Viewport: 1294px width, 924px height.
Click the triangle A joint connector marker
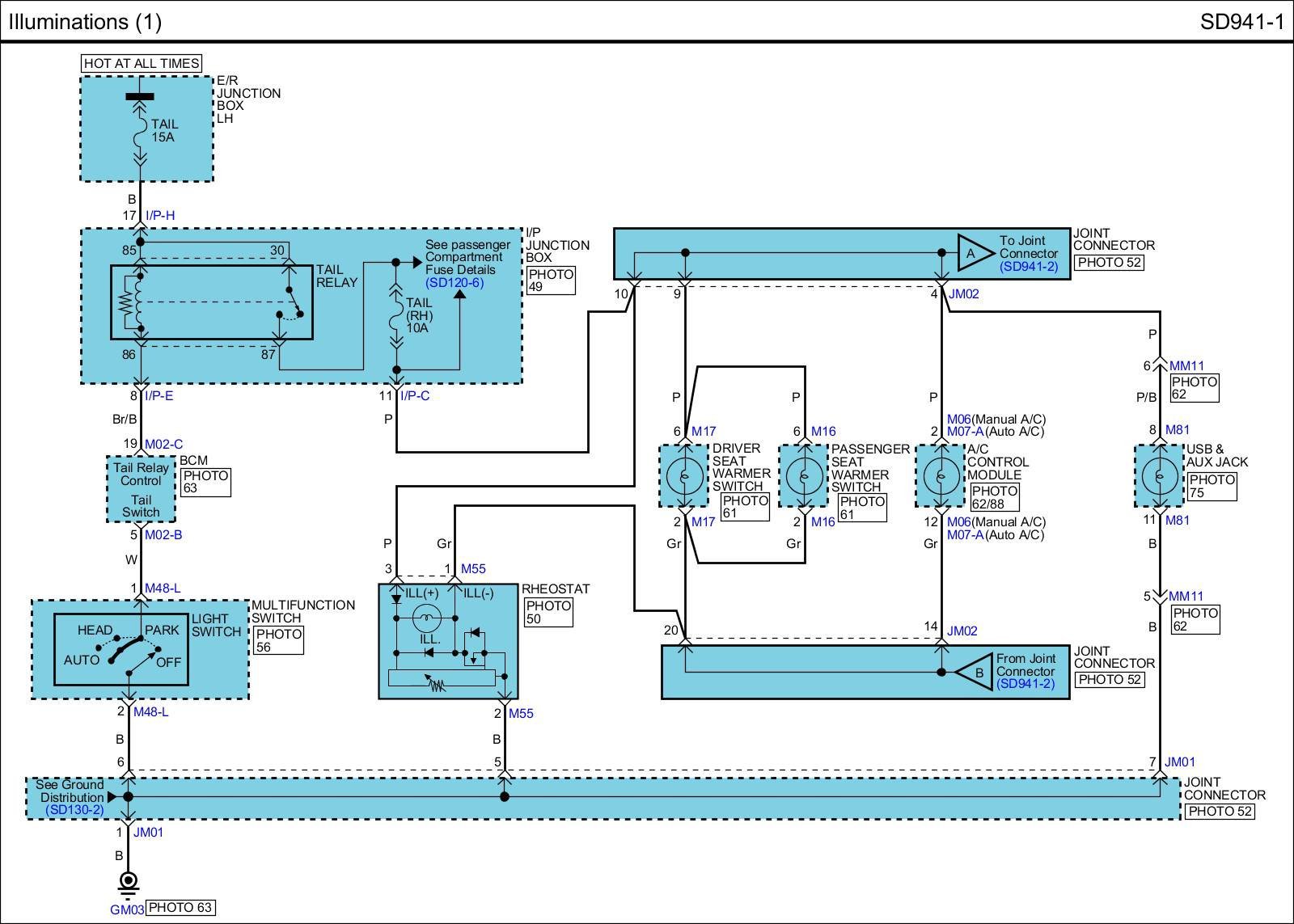(974, 253)
